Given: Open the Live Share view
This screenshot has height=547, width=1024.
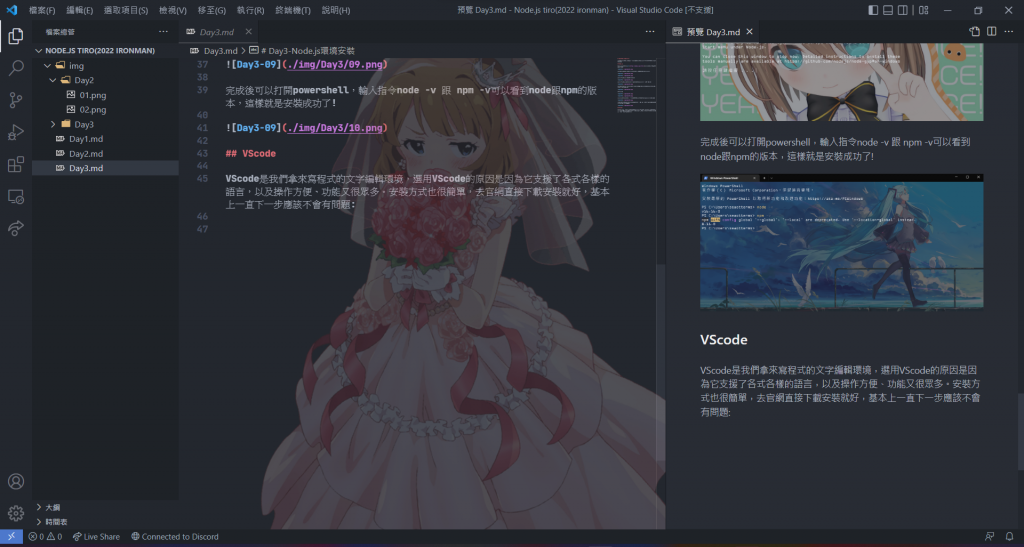Looking at the screenshot, I should click(16, 228).
